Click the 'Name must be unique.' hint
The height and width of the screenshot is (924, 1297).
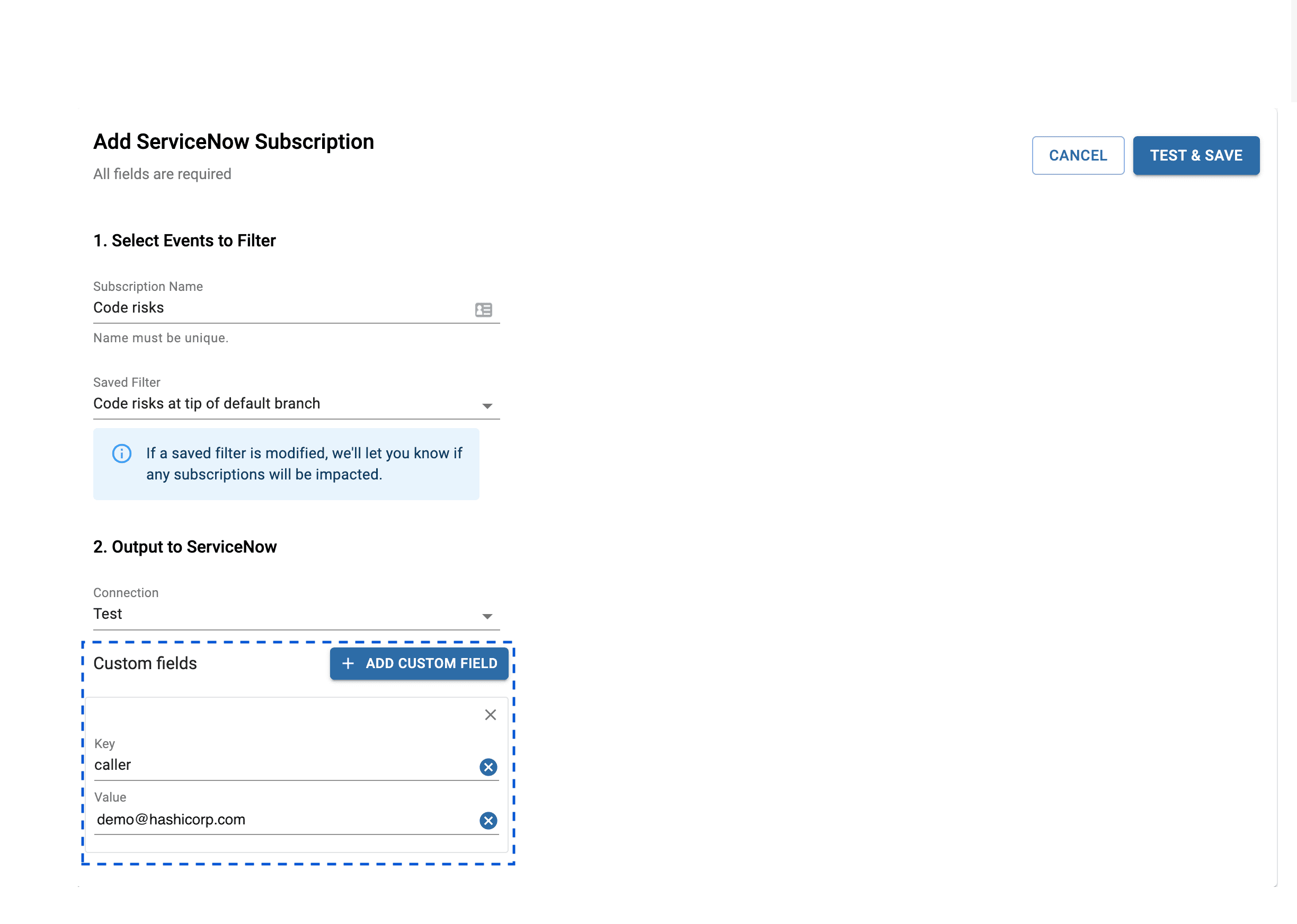[161, 338]
